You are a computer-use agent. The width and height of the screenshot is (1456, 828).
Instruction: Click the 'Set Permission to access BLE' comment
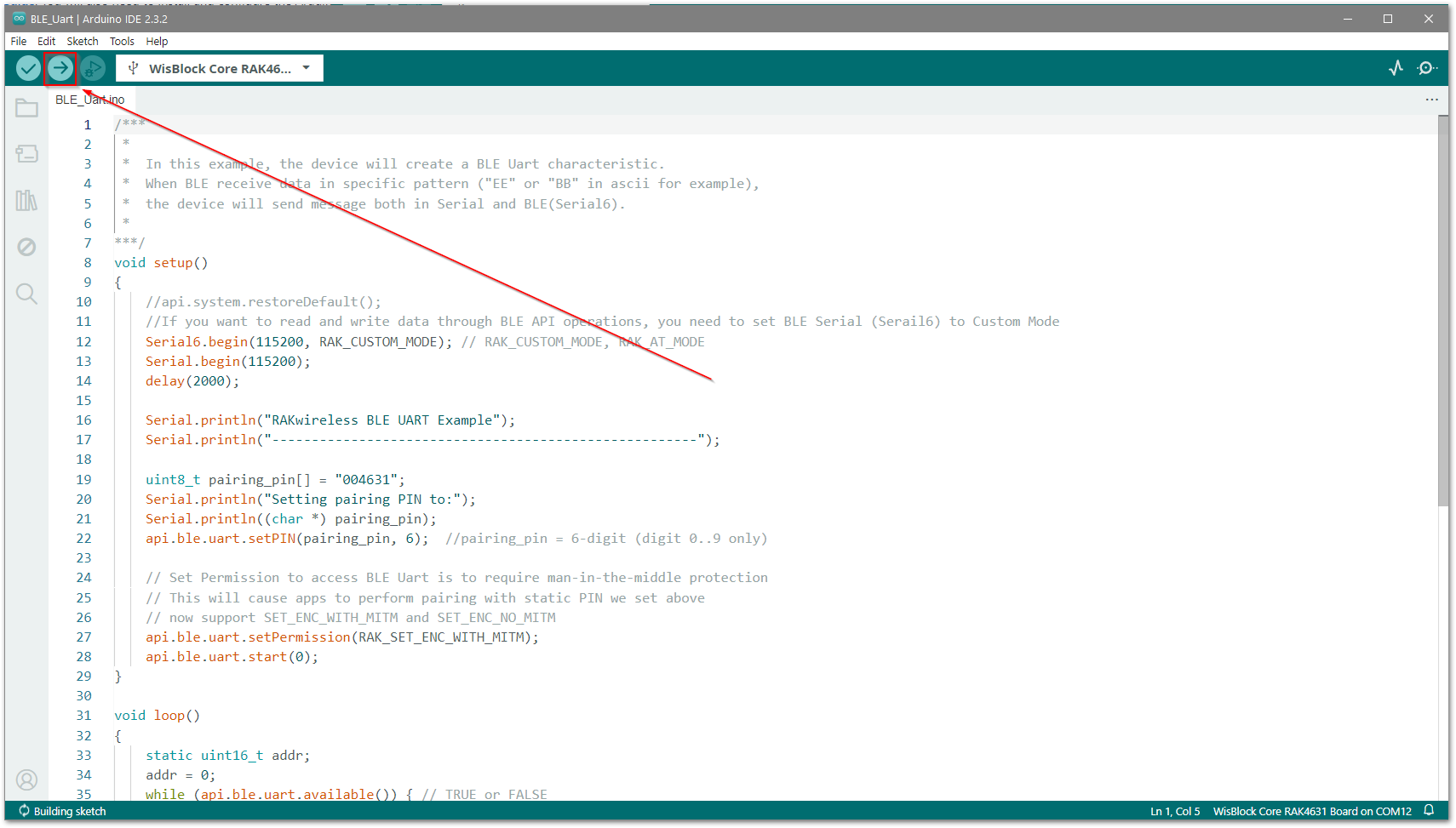pyautogui.click(x=456, y=578)
